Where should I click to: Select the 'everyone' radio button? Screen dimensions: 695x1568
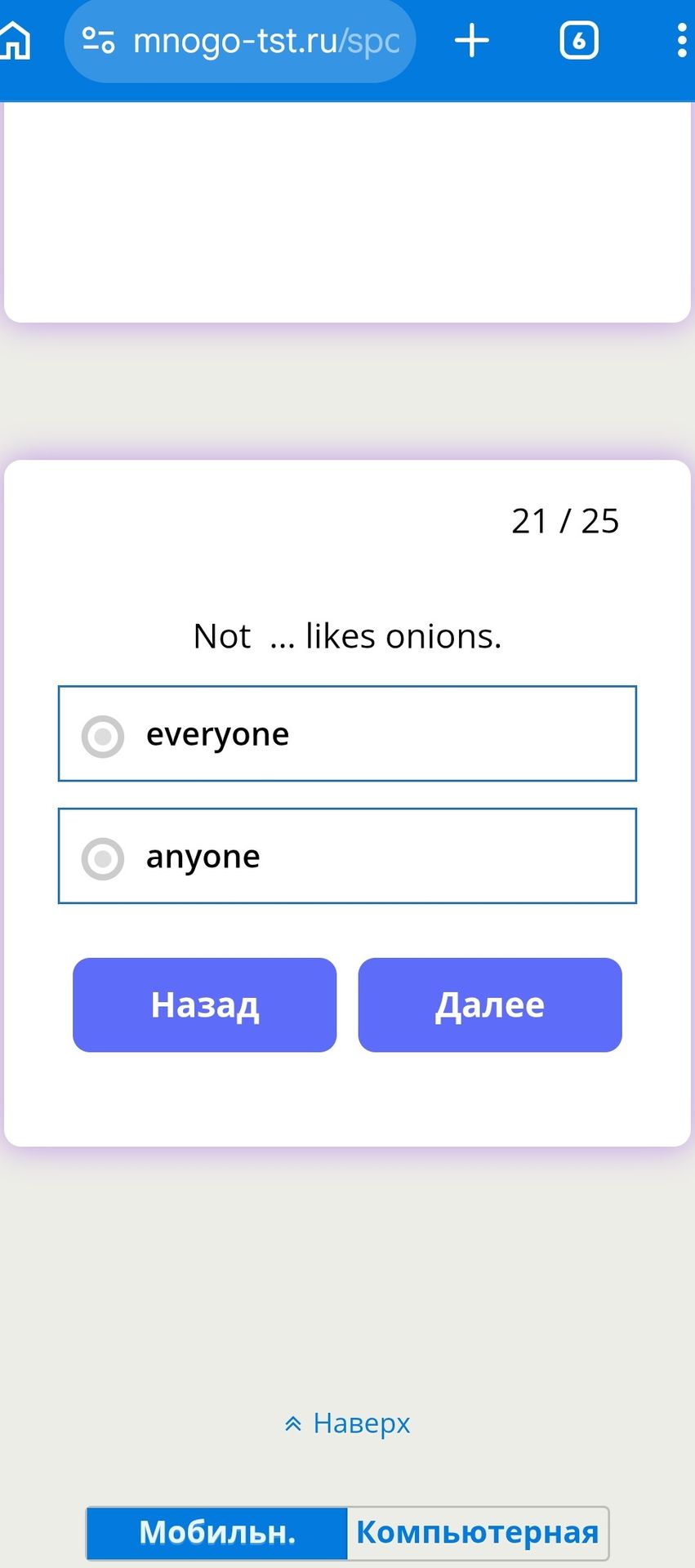click(103, 737)
